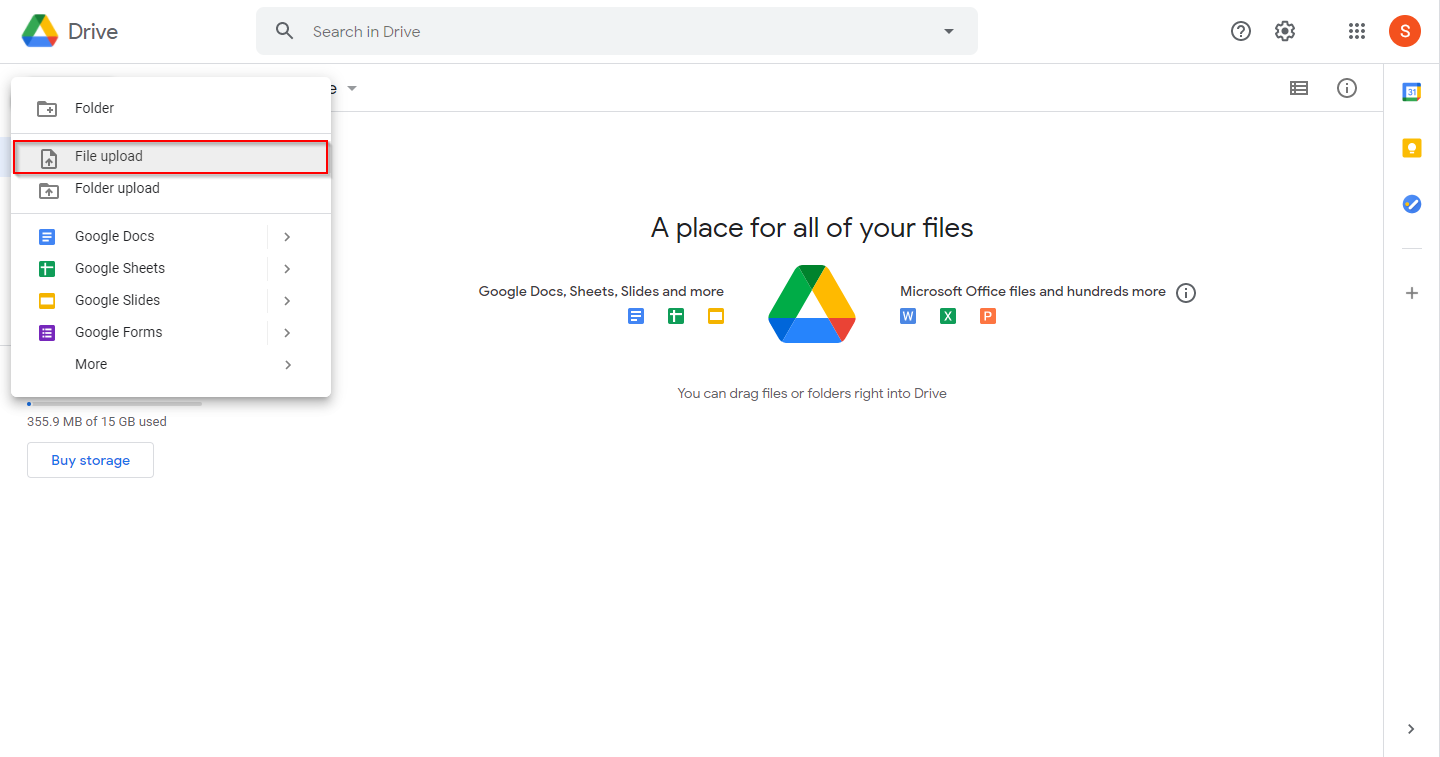
Task: Open the Settings gear icon
Action: pyautogui.click(x=1285, y=31)
